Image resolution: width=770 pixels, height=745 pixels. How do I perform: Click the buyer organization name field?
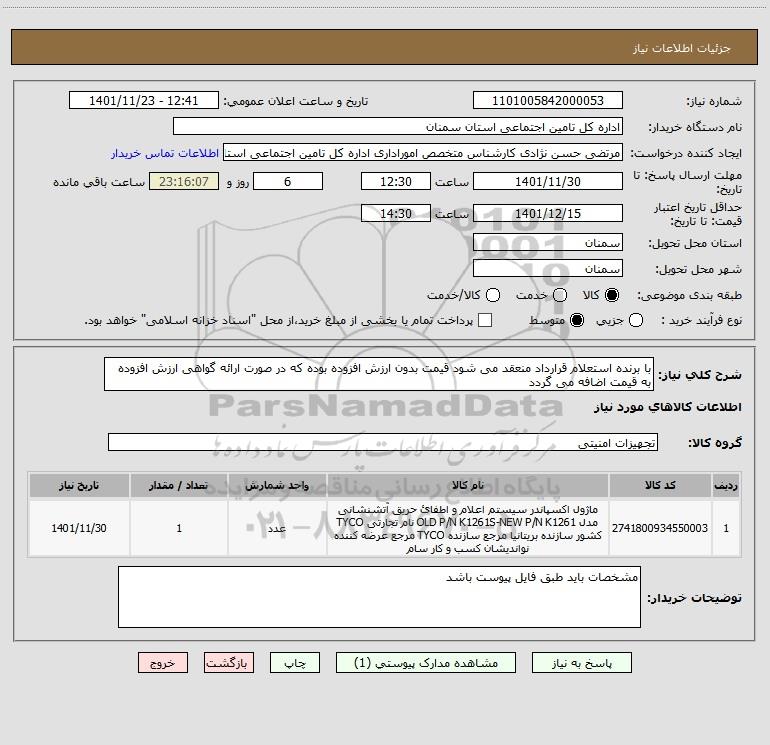coord(398,127)
